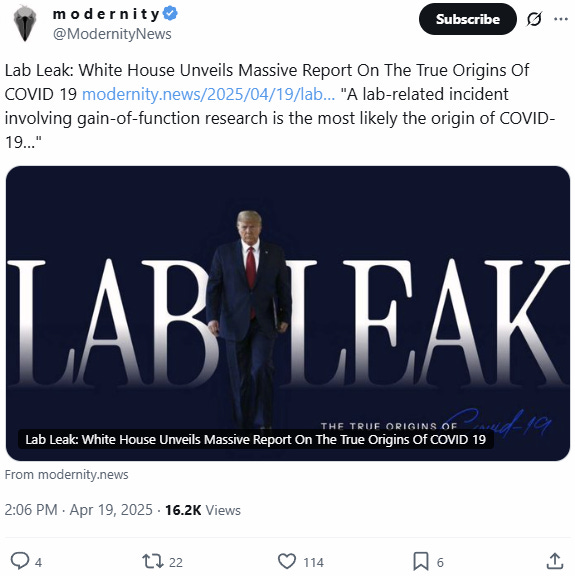Viewport: 575px width, 576px height.
Task: Click the 16.2K Views count
Action: [x=203, y=510]
